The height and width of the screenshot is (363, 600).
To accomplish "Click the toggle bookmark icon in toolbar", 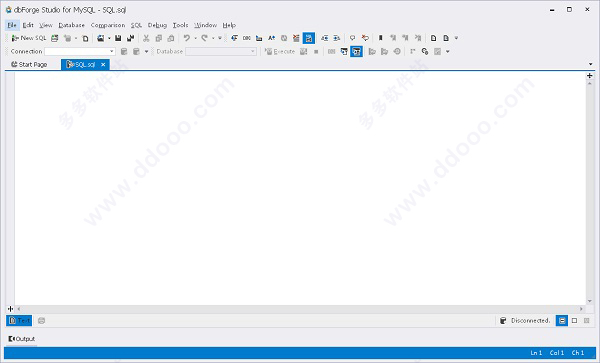I will tap(380, 38).
